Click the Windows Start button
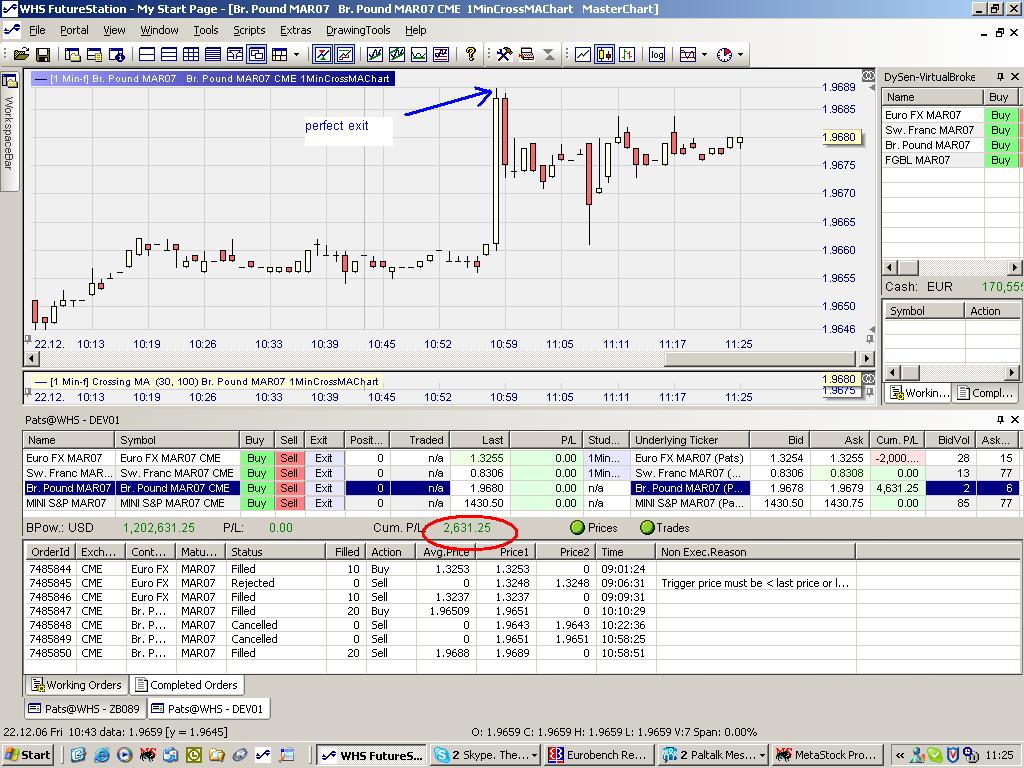Image resolution: width=1024 pixels, height=768 pixels. pyautogui.click(x=27, y=755)
